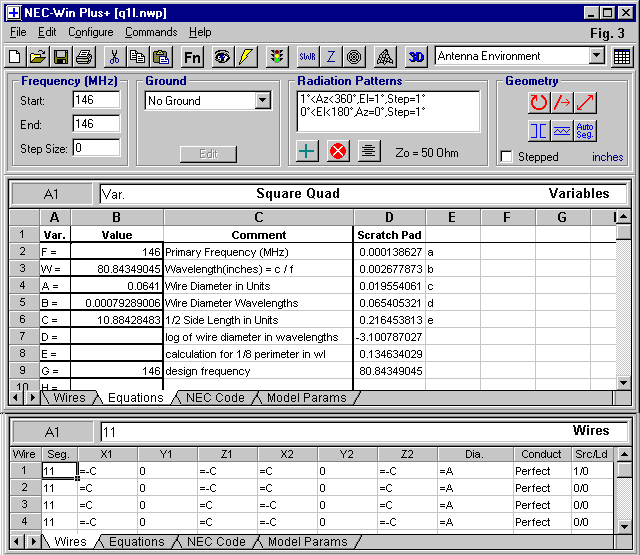Click the frequency Start input field

pyautogui.click(x=96, y=100)
